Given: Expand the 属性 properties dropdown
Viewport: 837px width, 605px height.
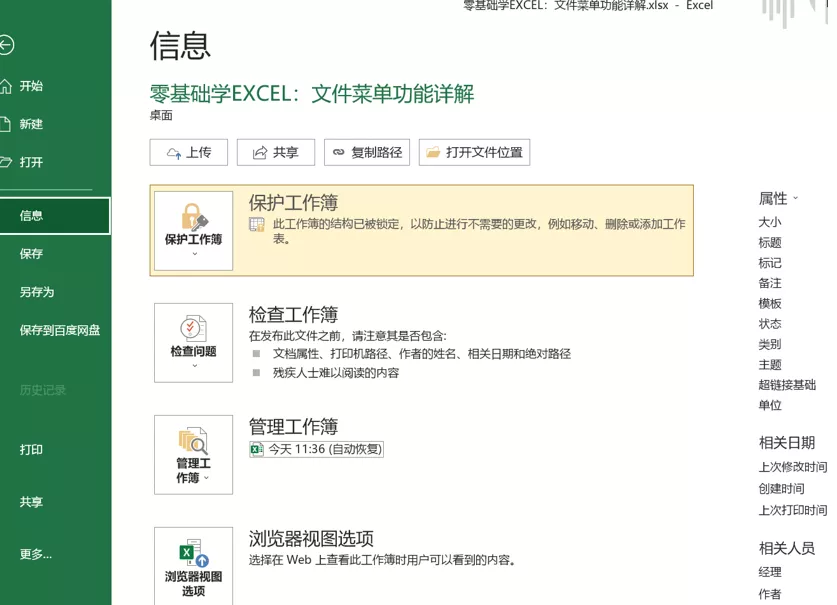Looking at the screenshot, I should pyautogui.click(x=778, y=199).
